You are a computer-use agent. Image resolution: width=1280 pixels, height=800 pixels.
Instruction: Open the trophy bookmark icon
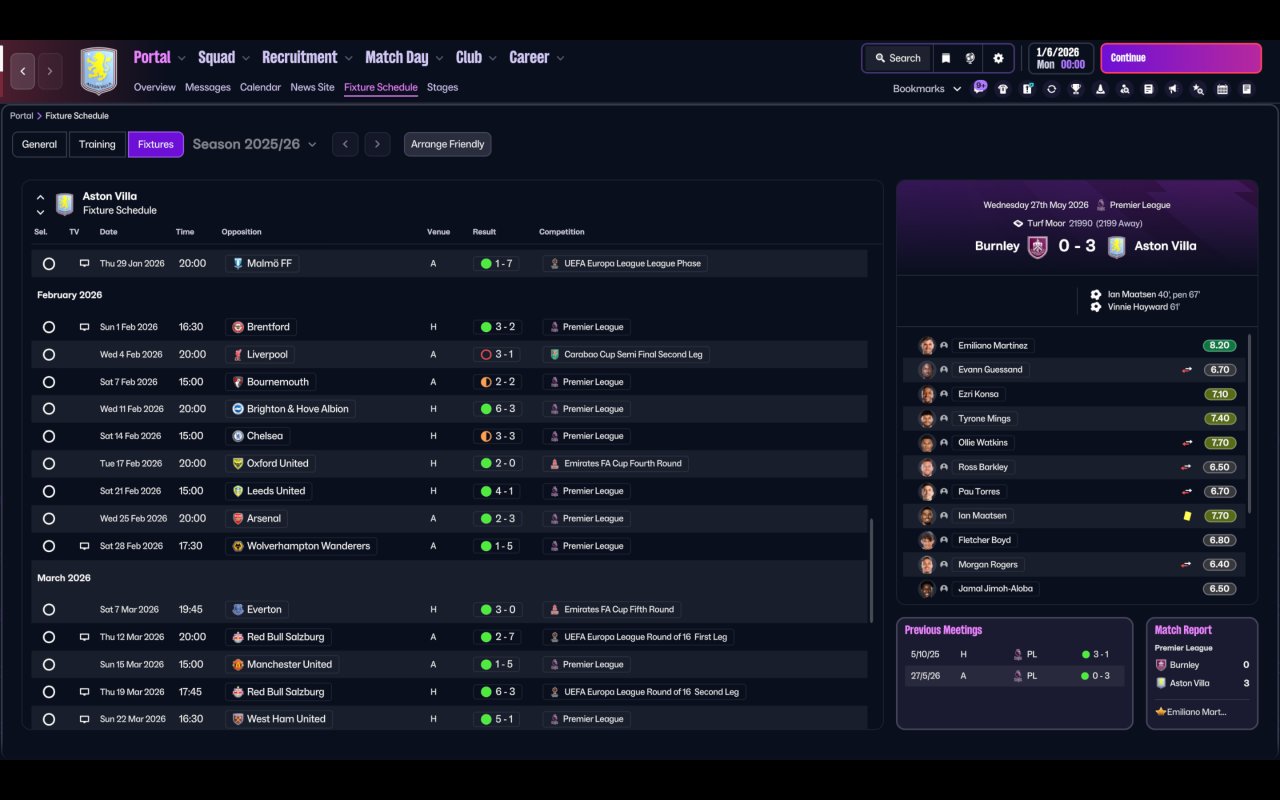1076,89
